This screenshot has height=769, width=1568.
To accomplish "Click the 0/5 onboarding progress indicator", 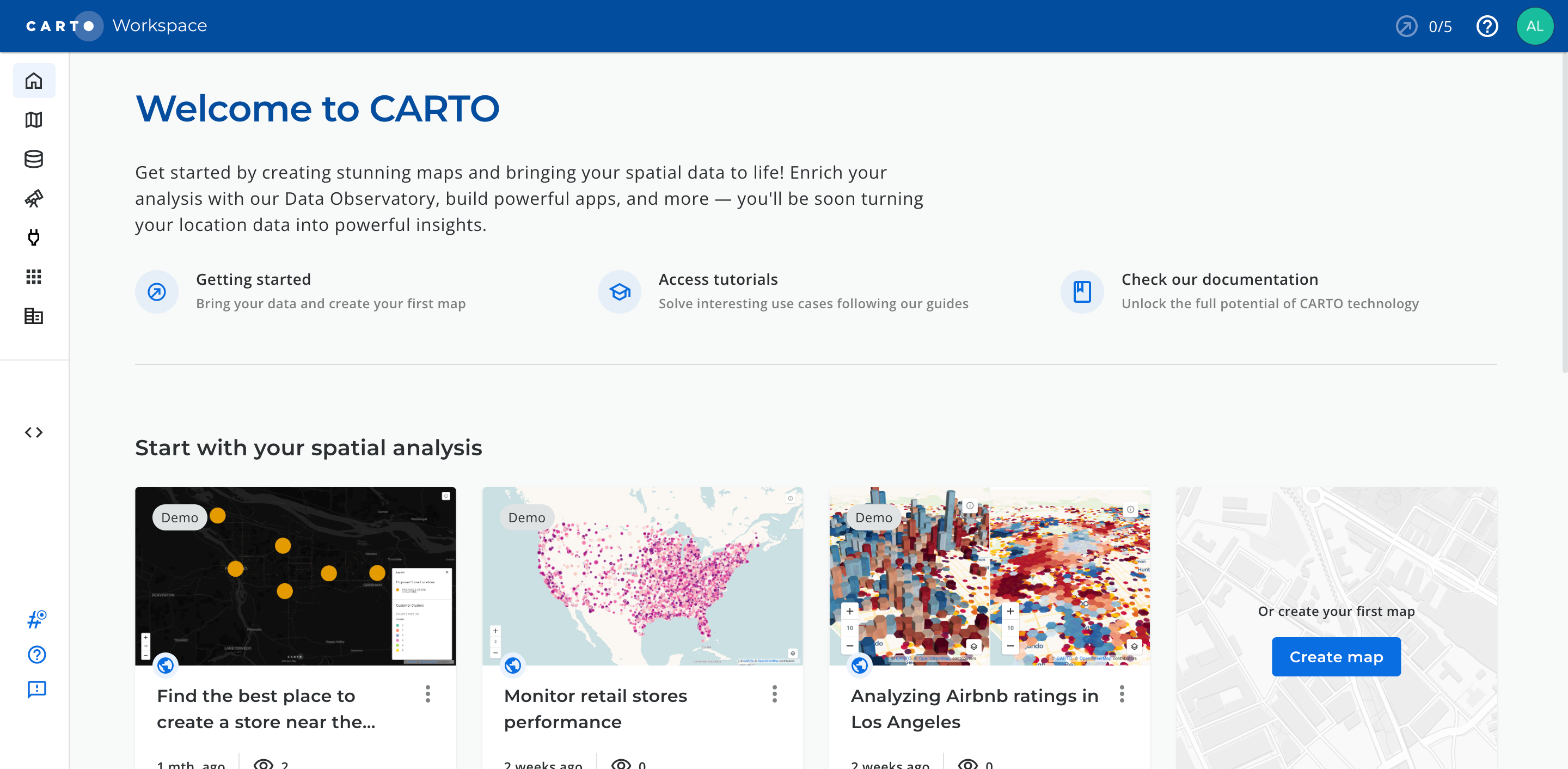I will point(1424,27).
